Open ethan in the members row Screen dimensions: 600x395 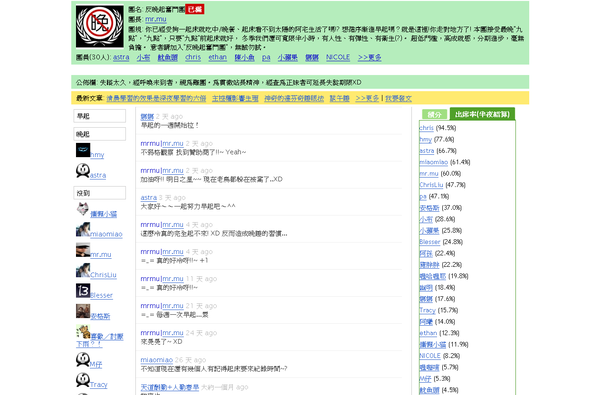[218, 57]
